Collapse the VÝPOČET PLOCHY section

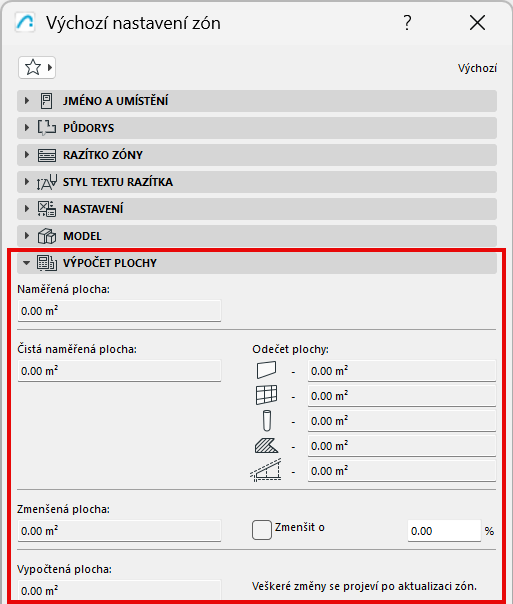tap(26, 263)
